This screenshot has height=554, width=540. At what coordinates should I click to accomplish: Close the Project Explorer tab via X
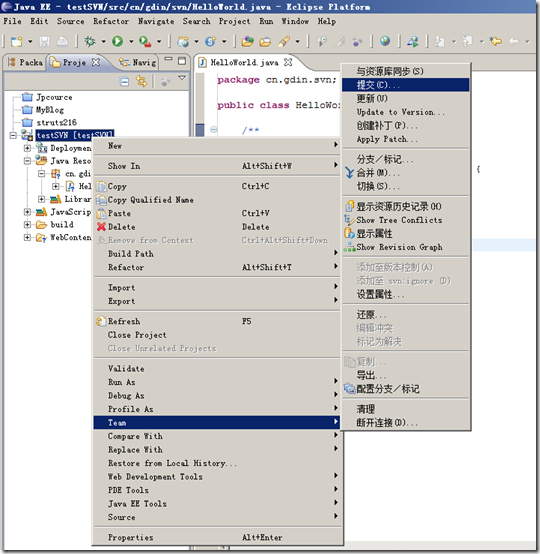coord(96,62)
